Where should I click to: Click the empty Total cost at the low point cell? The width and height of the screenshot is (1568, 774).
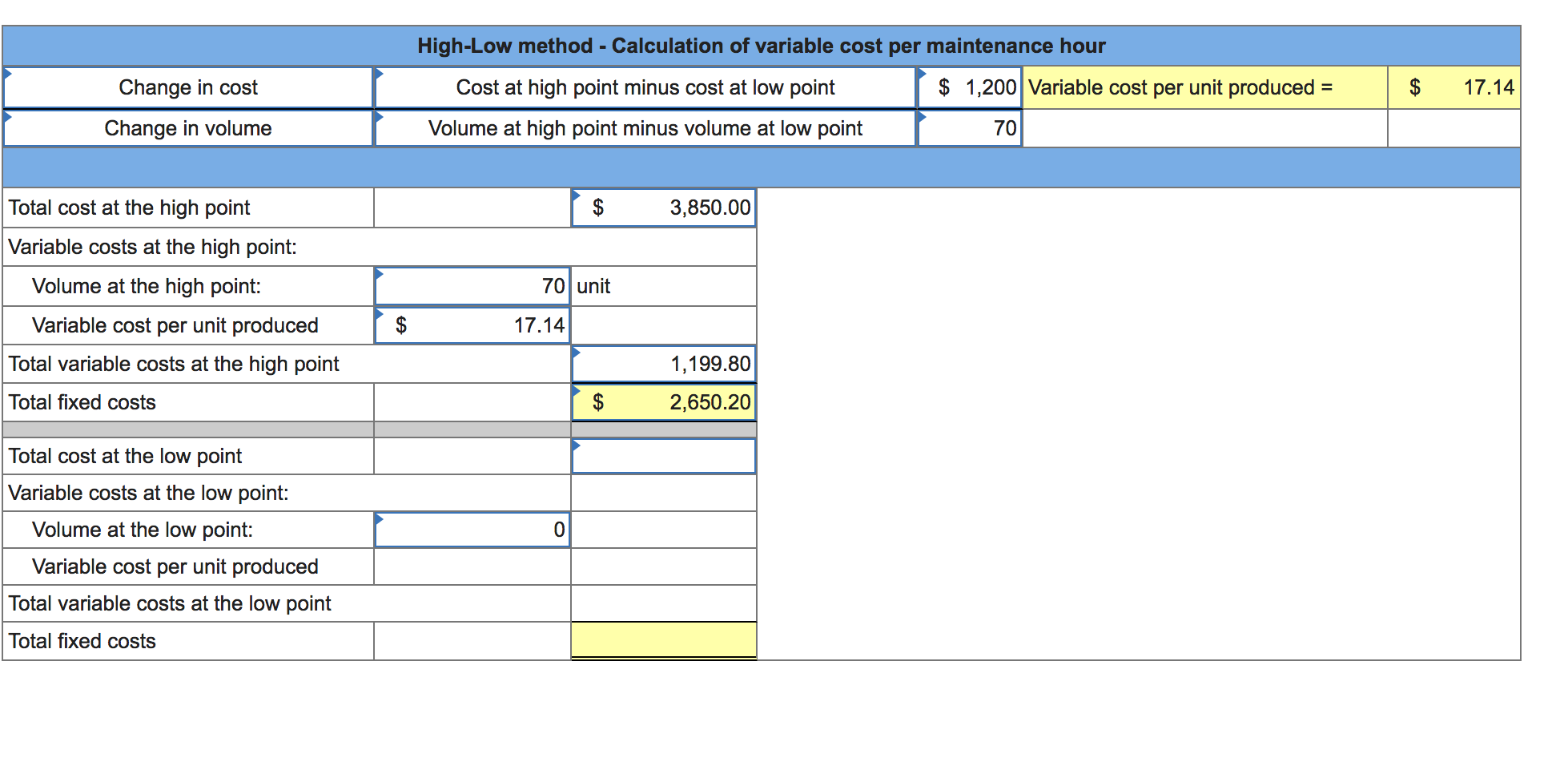(663, 455)
